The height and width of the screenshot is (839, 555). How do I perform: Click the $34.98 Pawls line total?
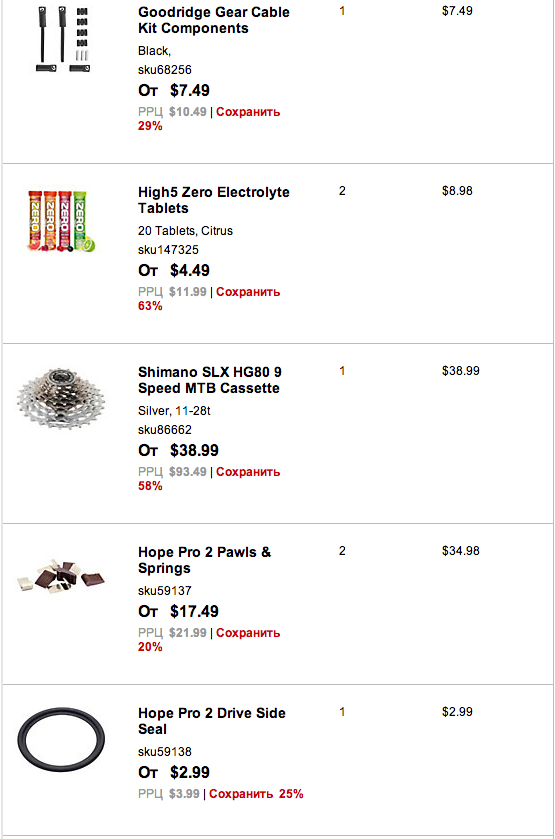click(460, 551)
